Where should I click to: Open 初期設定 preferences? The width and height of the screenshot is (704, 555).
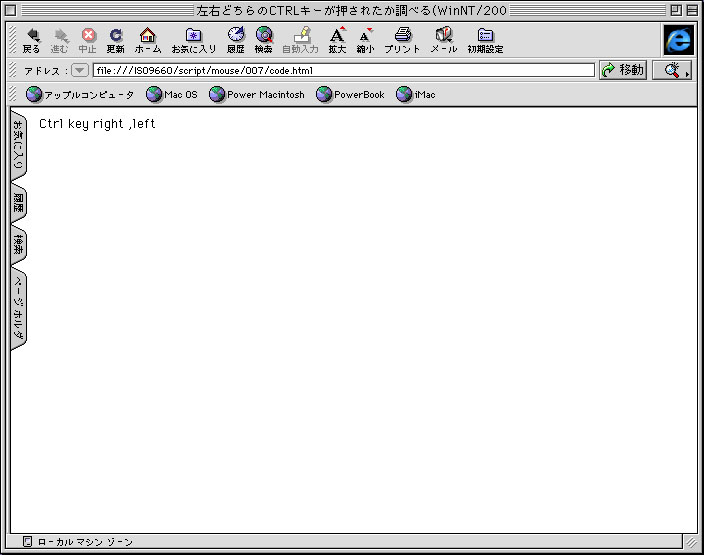485,40
